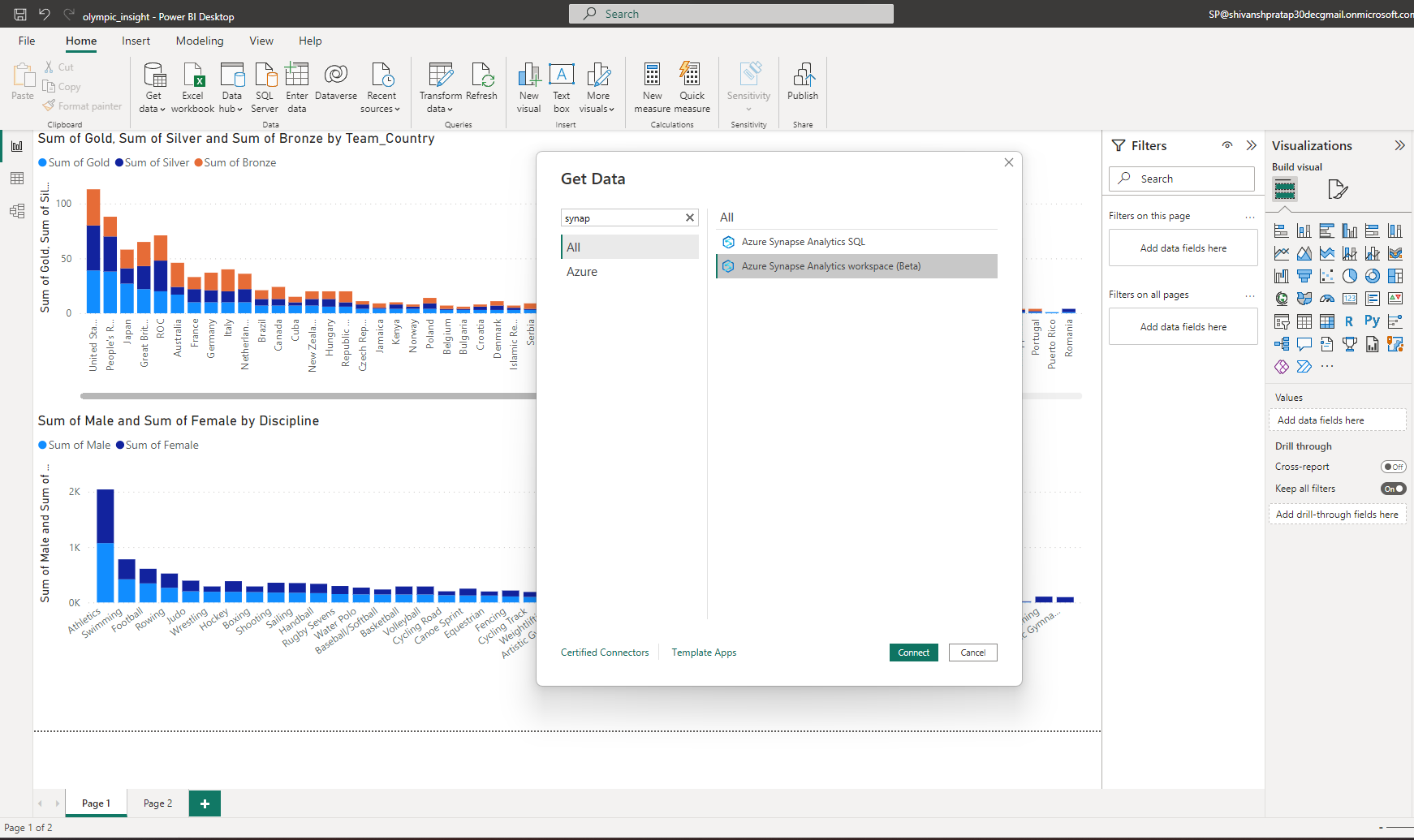Open Report view in left sidebar
This screenshot has width=1414, height=840.
tap(17, 146)
